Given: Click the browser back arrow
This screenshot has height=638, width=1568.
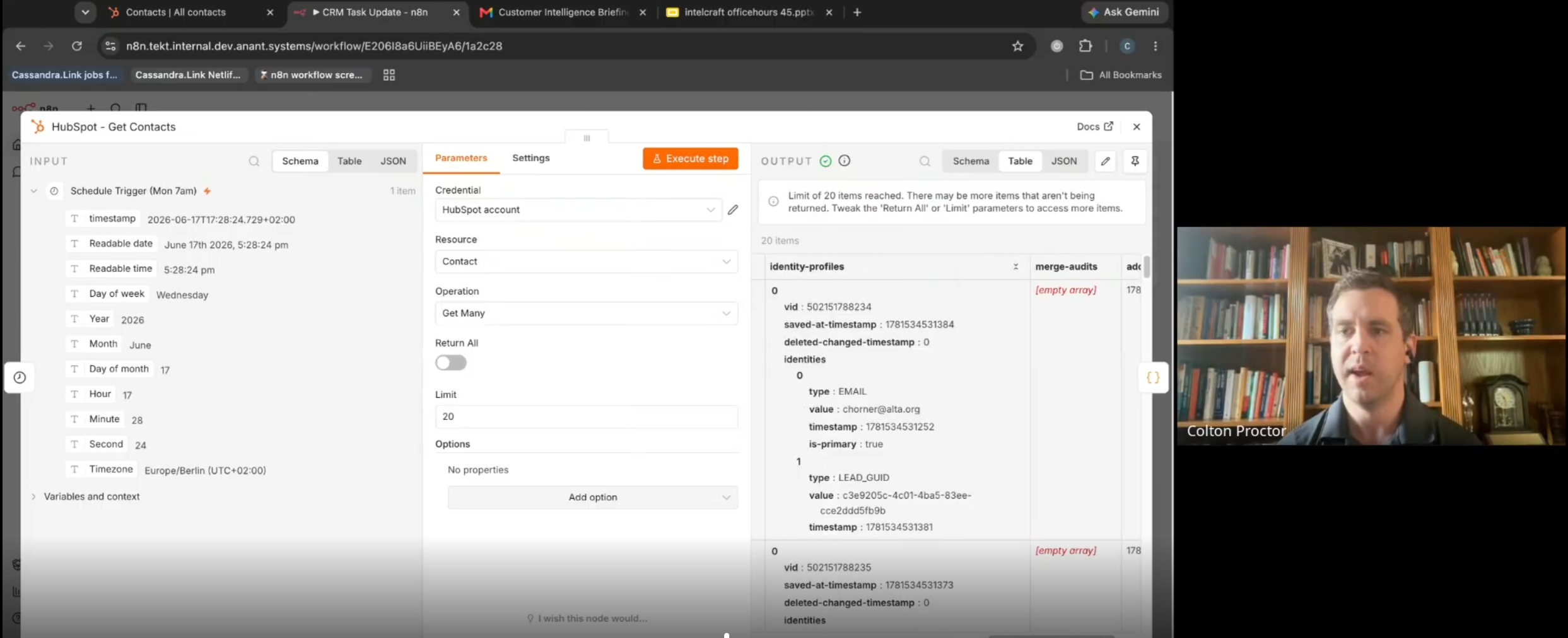Looking at the screenshot, I should (20, 46).
